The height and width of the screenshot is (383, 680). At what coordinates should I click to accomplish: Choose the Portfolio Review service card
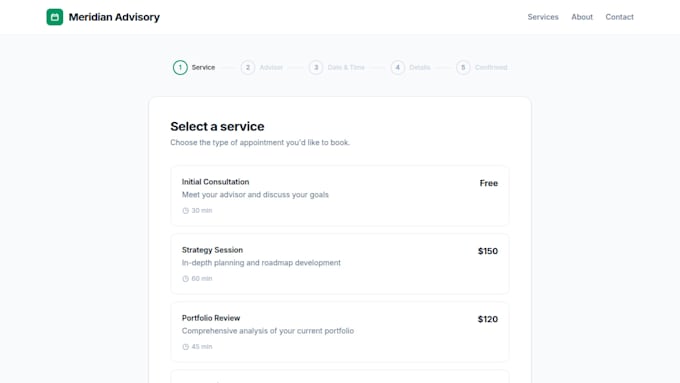coord(340,332)
